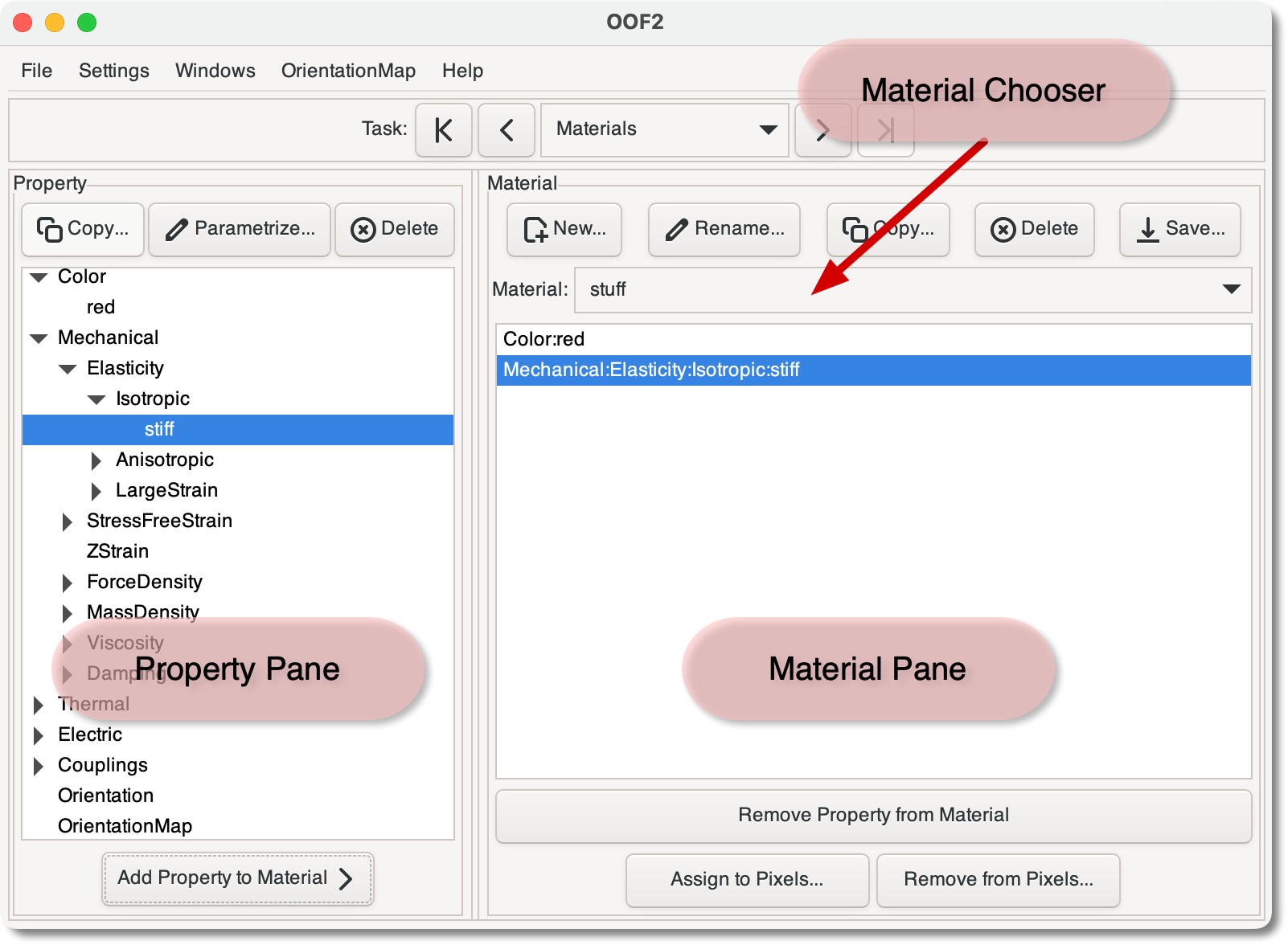Click Remove Property from Material
The width and height of the screenshot is (1288, 945).
872,815
